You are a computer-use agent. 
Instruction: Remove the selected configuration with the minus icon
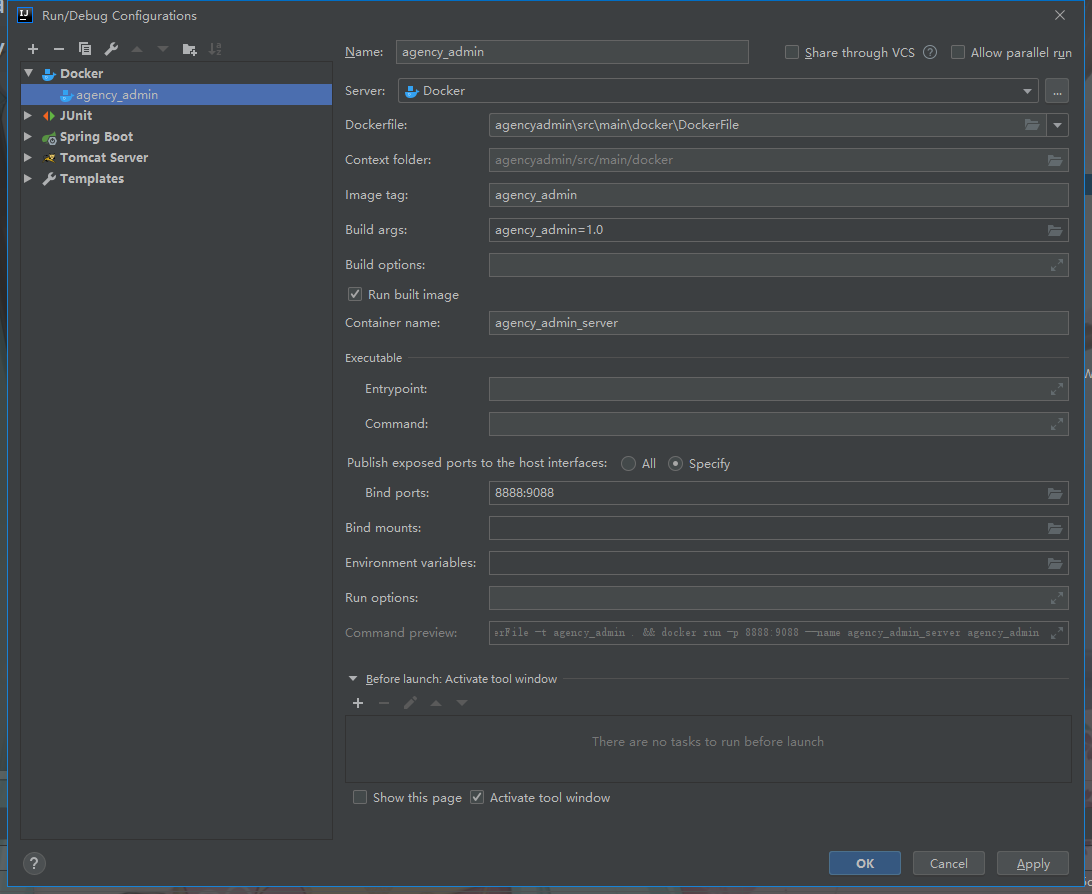(58, 49)
